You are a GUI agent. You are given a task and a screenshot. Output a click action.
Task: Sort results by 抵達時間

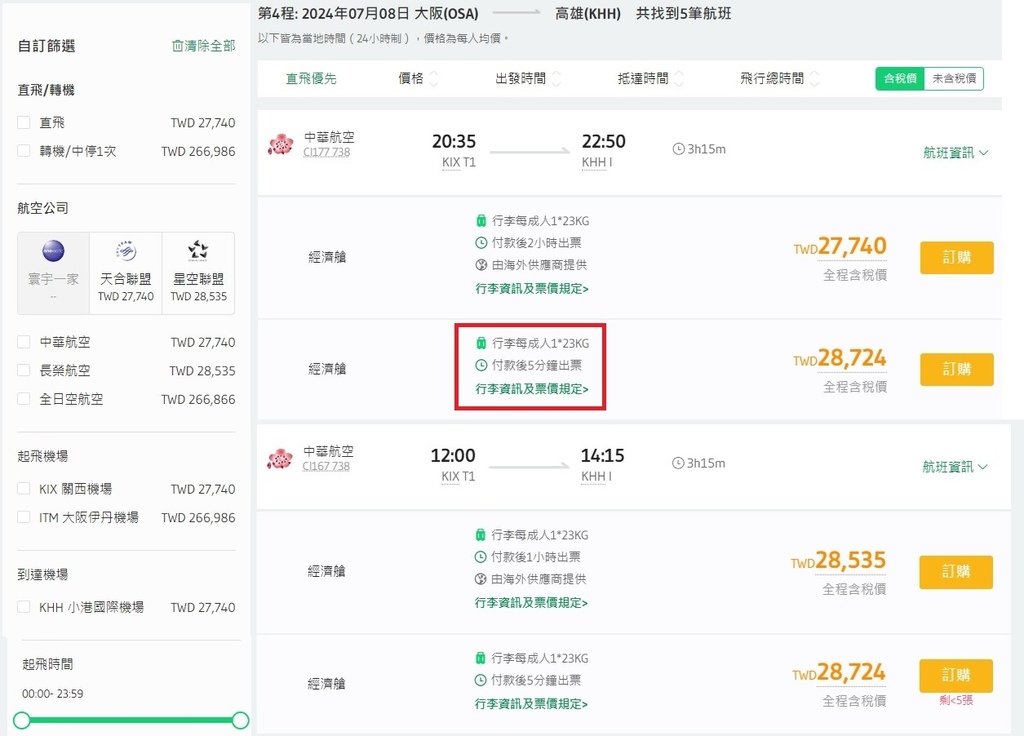pyautogui.click(x=650, y=78)
